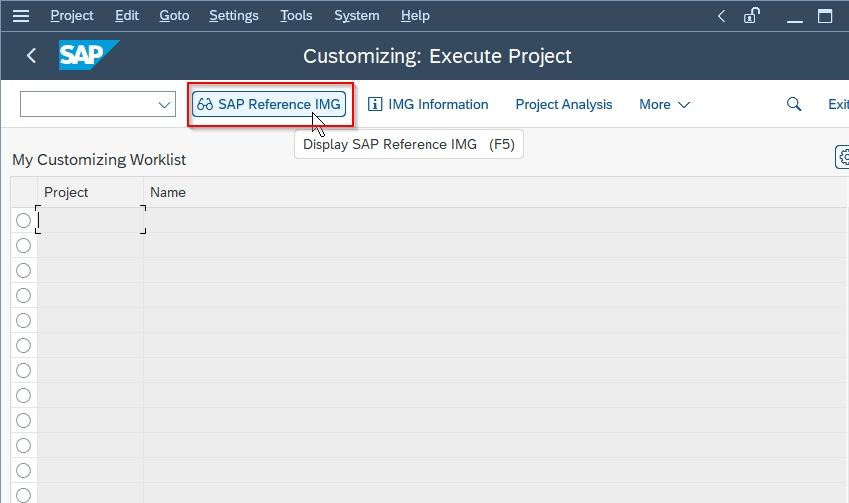Open the System menu
Screen dimensions: 849x503
(x=356, y=16)
